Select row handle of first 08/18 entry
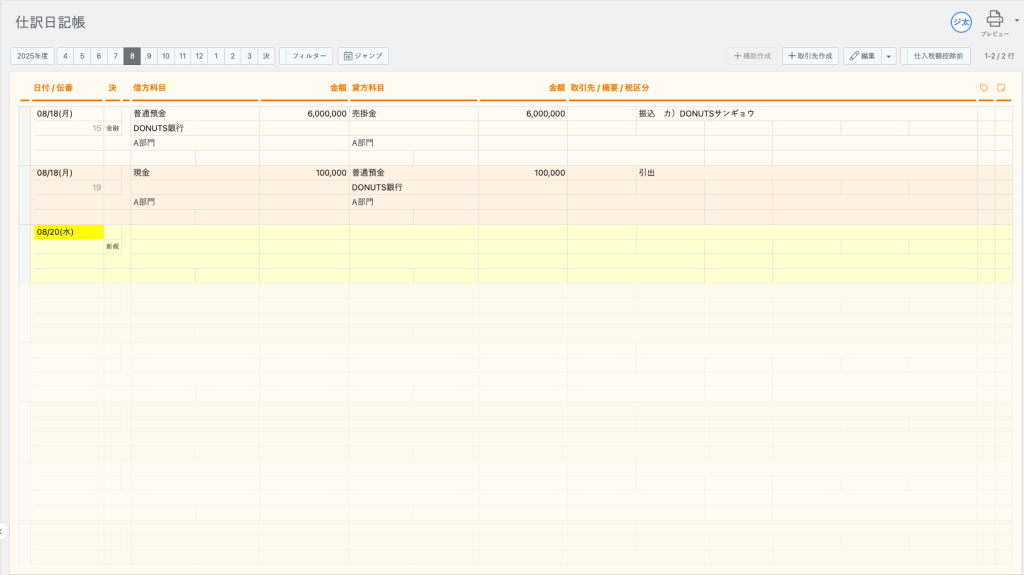This screenshot has height=575, width=1024. click(x=25, y=135)
